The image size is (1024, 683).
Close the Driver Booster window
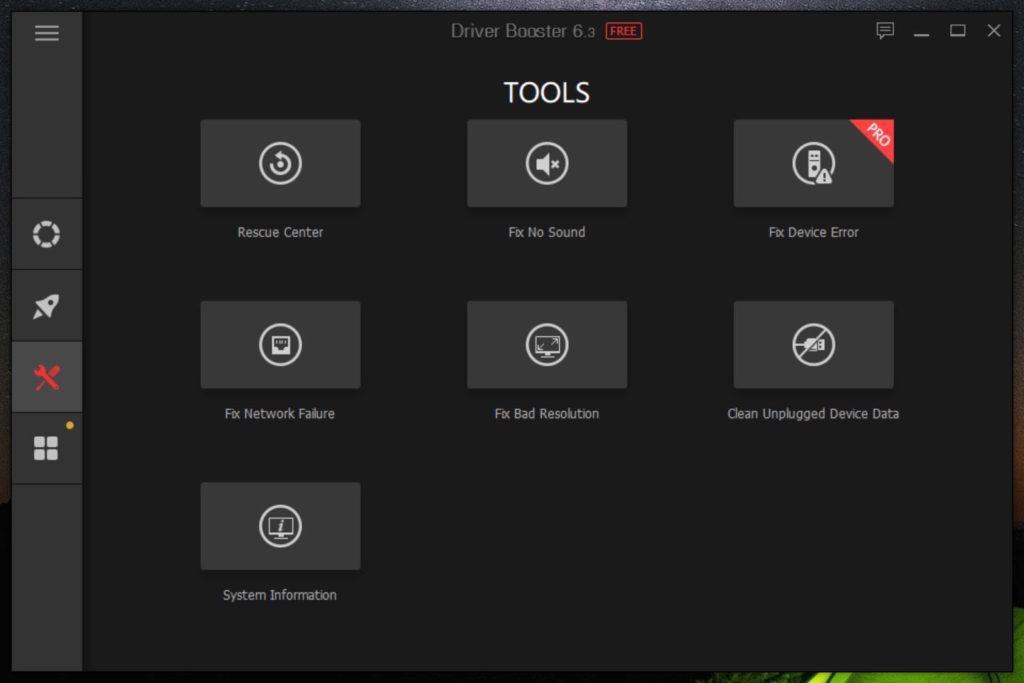click(x=993, y=30)
